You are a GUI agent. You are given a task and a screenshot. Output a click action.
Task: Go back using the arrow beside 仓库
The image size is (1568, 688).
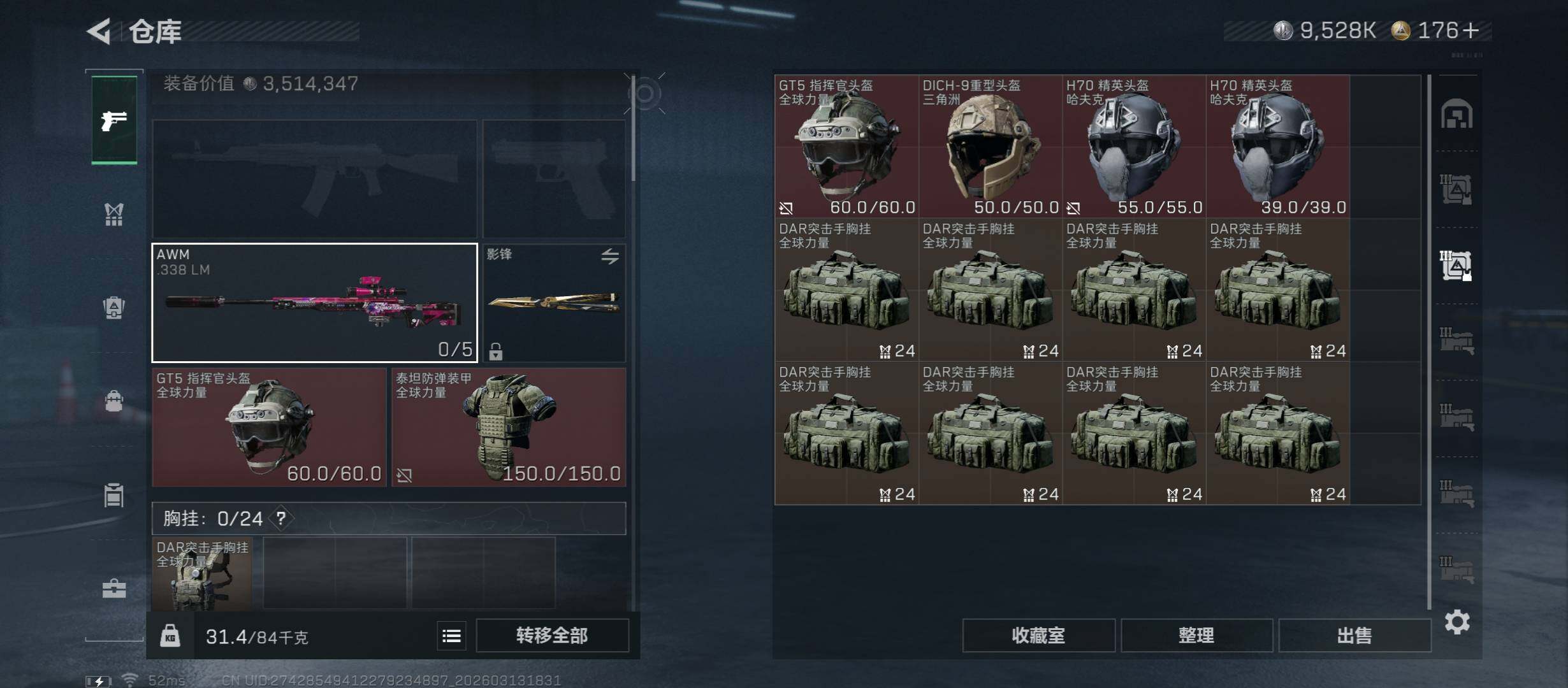click(99, 31)
